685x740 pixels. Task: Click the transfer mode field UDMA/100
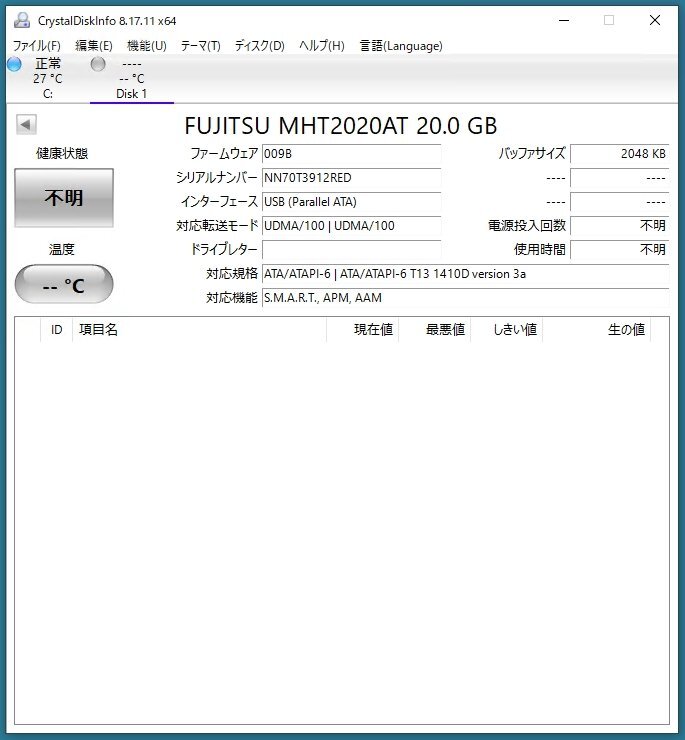[x=351, y=226]
